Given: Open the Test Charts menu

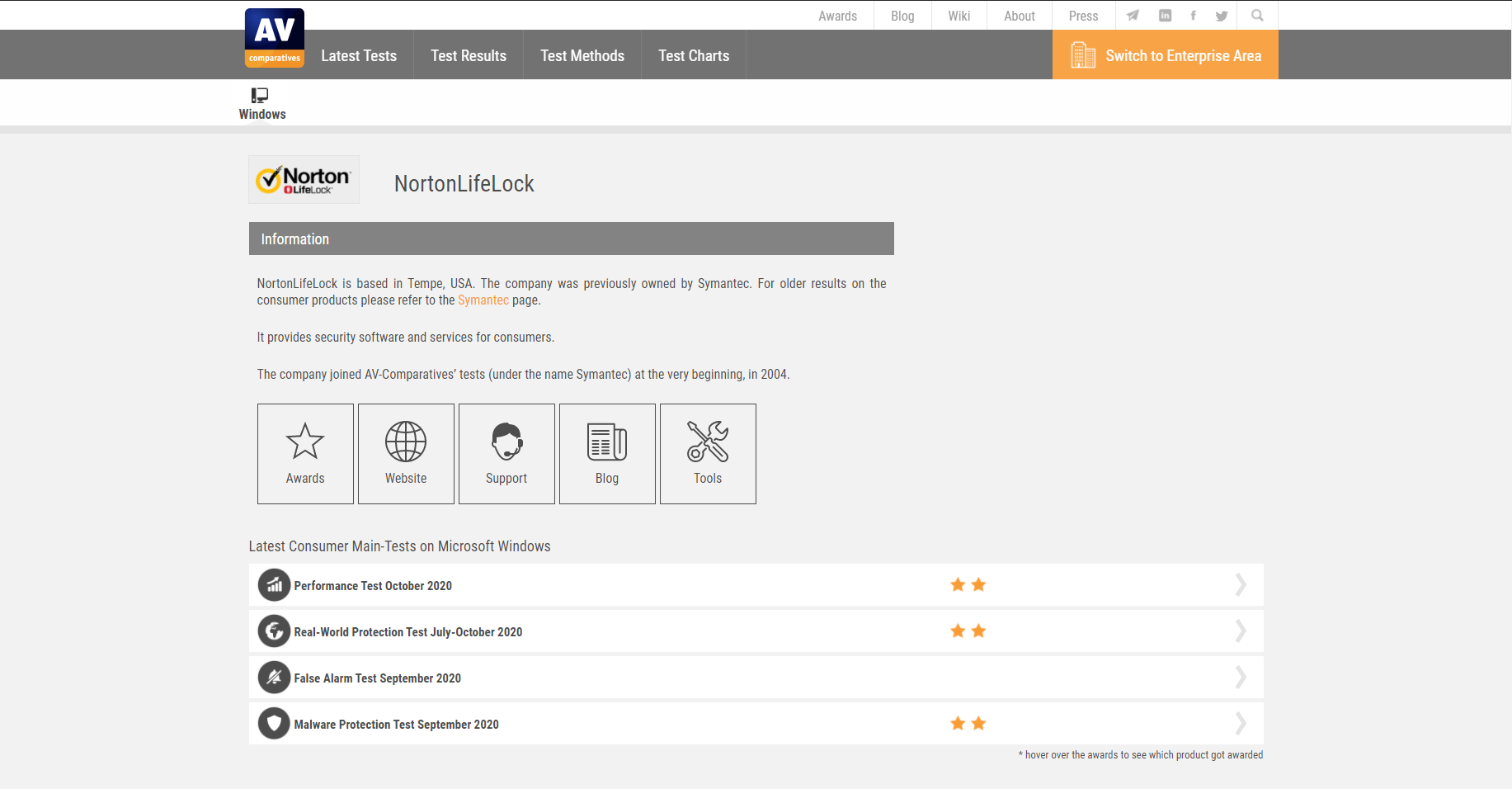Looking at the screenshot, I should (x=694, y=55).
